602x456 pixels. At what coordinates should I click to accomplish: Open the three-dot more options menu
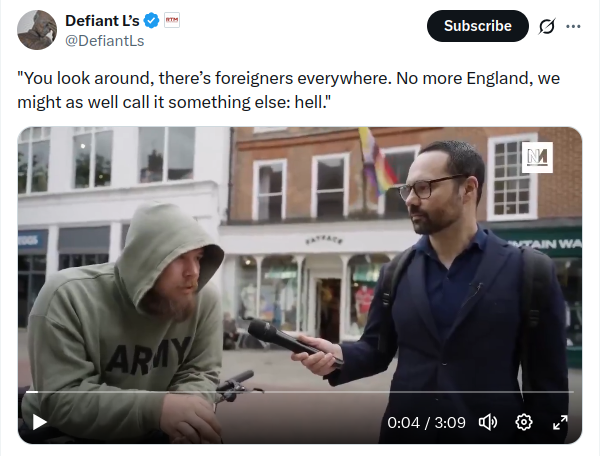tap(573, 26)
